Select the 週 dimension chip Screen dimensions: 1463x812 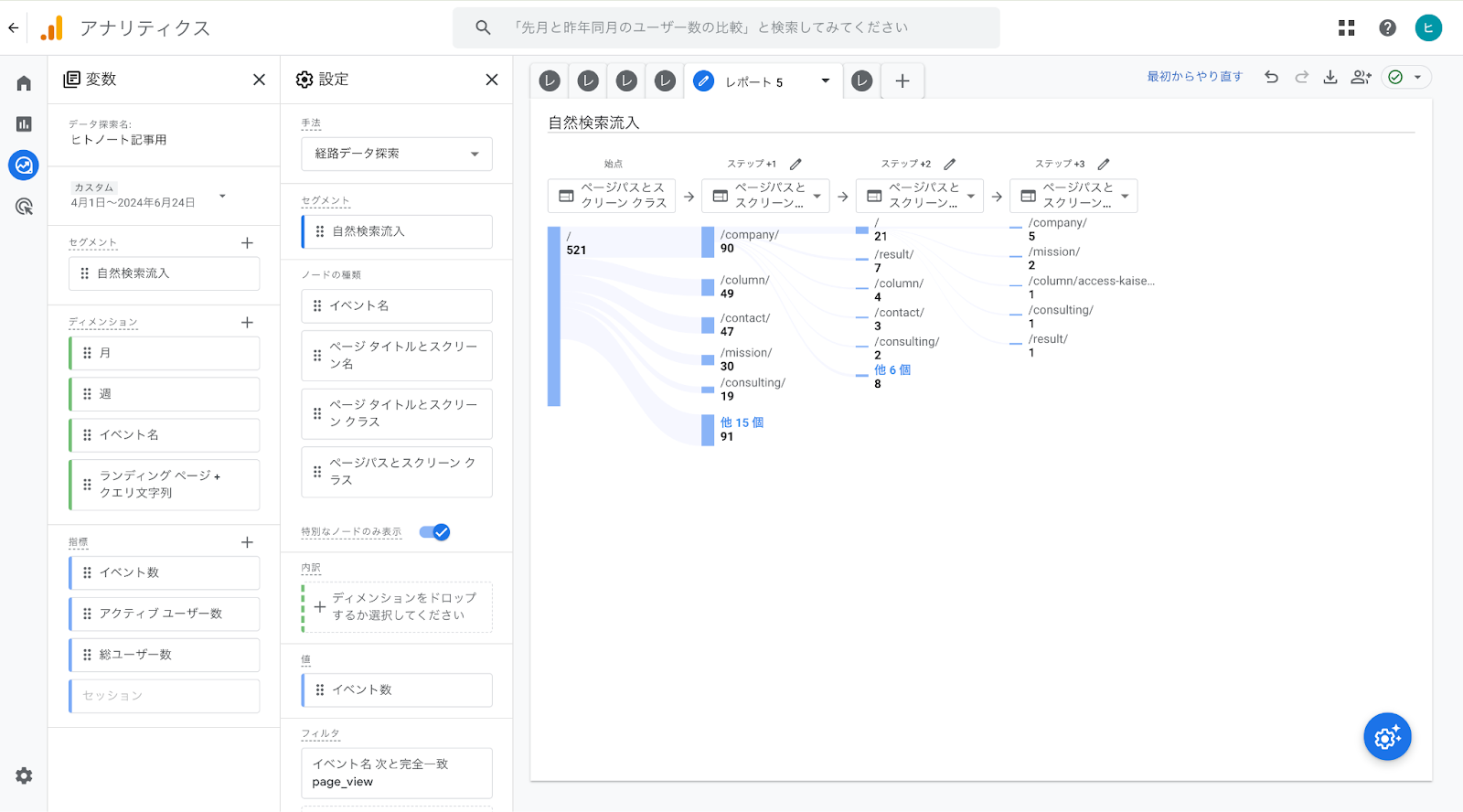(164, 394)
